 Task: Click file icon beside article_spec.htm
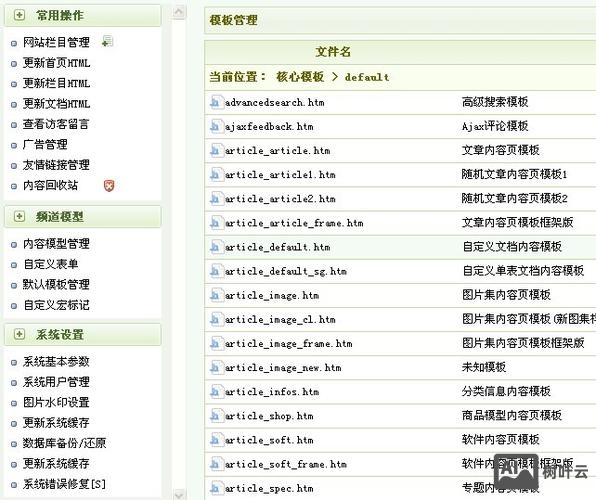click(216, 488)
